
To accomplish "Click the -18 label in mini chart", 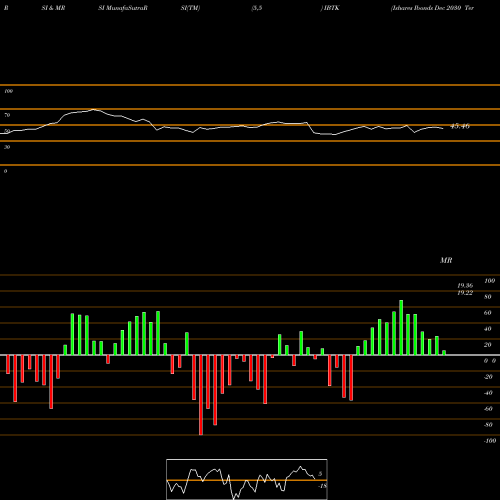I will [x=322, y=486].
